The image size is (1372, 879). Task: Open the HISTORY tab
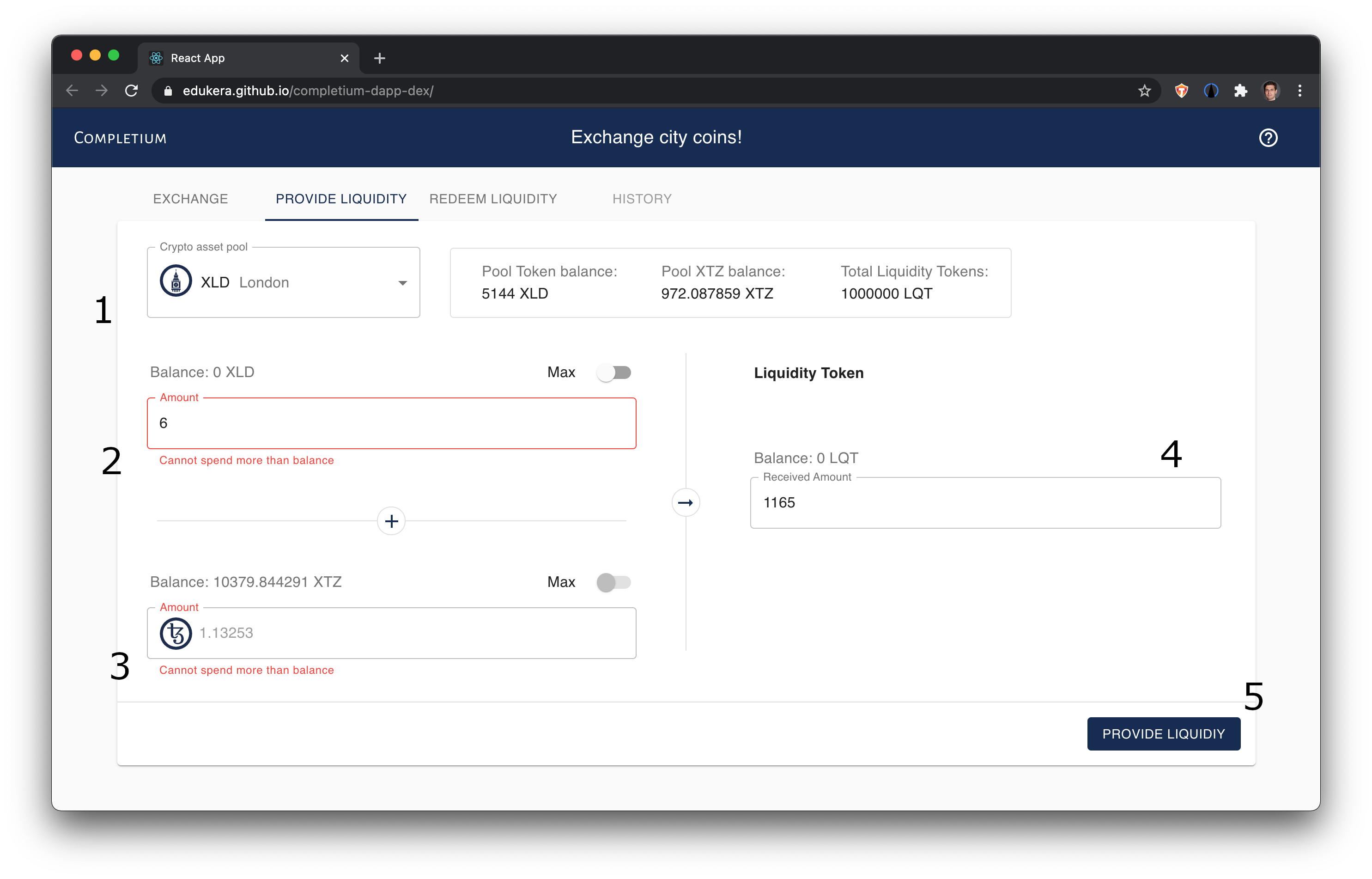(642, 199)
